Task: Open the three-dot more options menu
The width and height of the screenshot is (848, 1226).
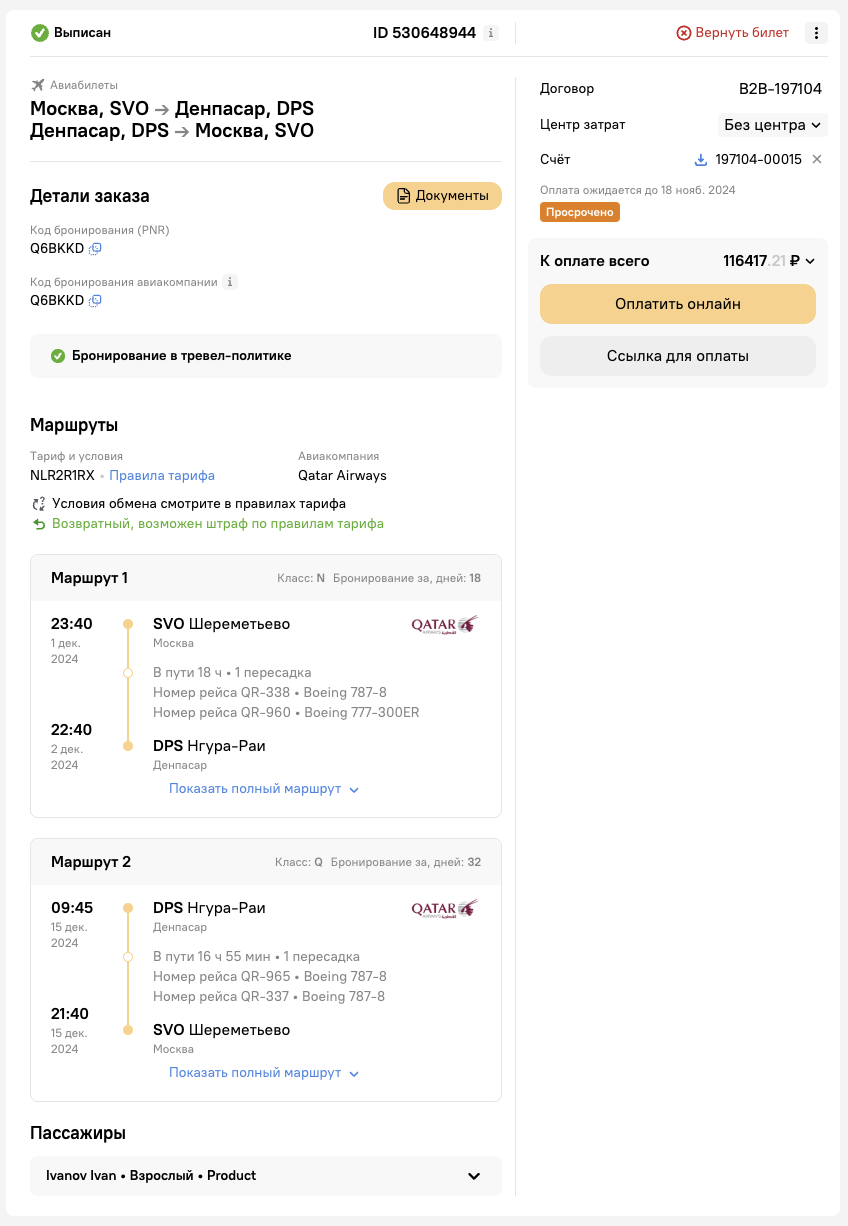Action: pos(817,33)
